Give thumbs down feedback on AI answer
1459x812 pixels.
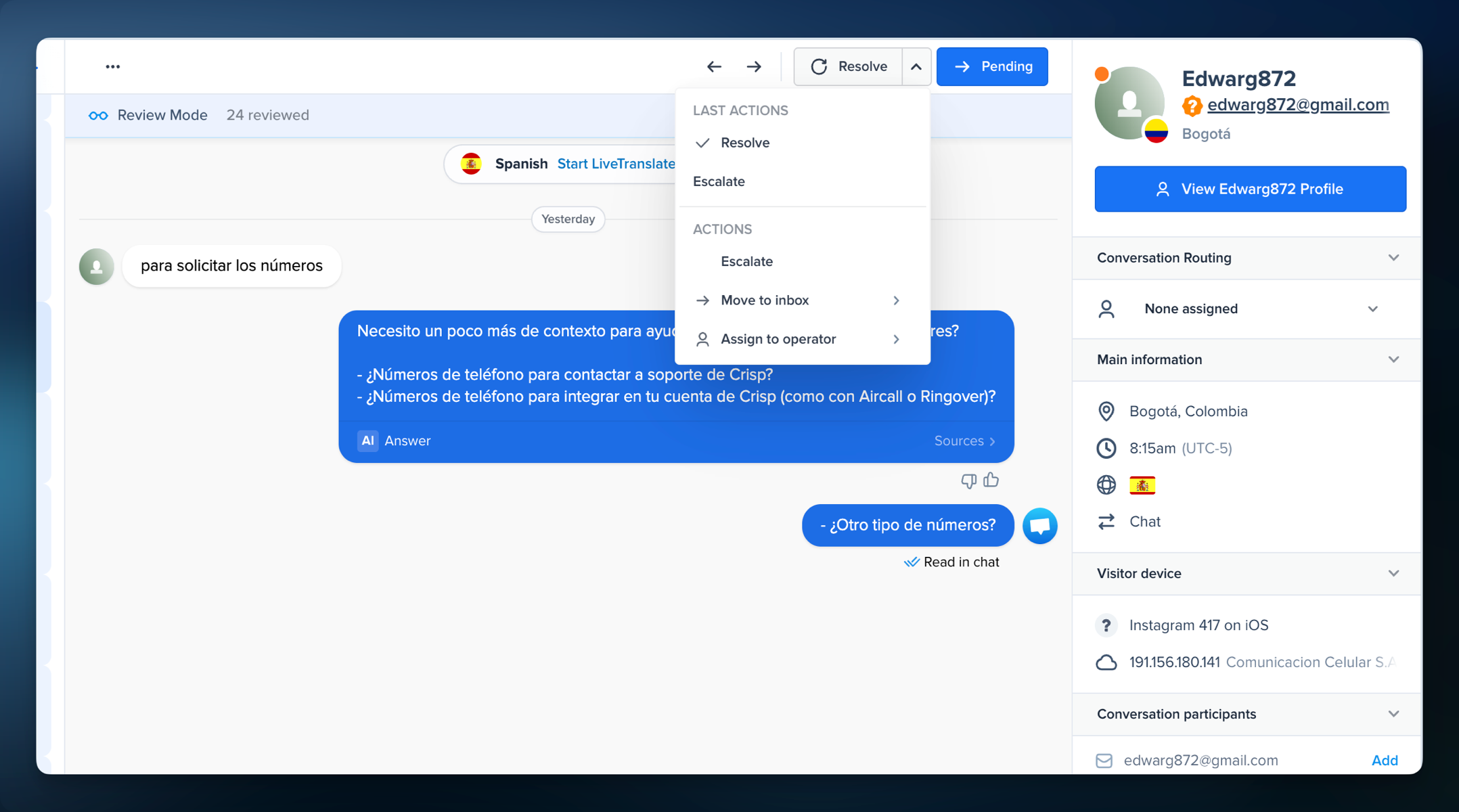click(968, 480)
